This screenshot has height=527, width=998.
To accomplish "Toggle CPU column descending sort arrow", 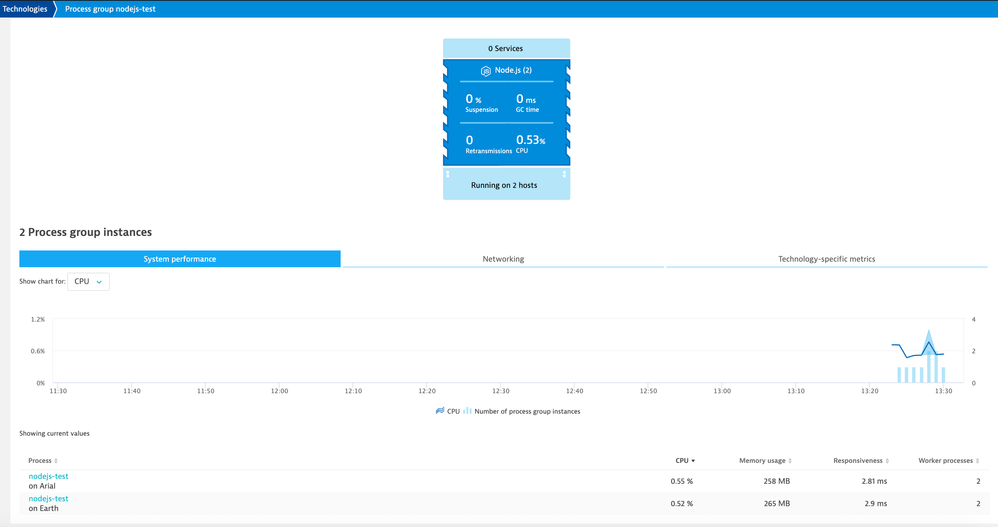I will (693, 461).
